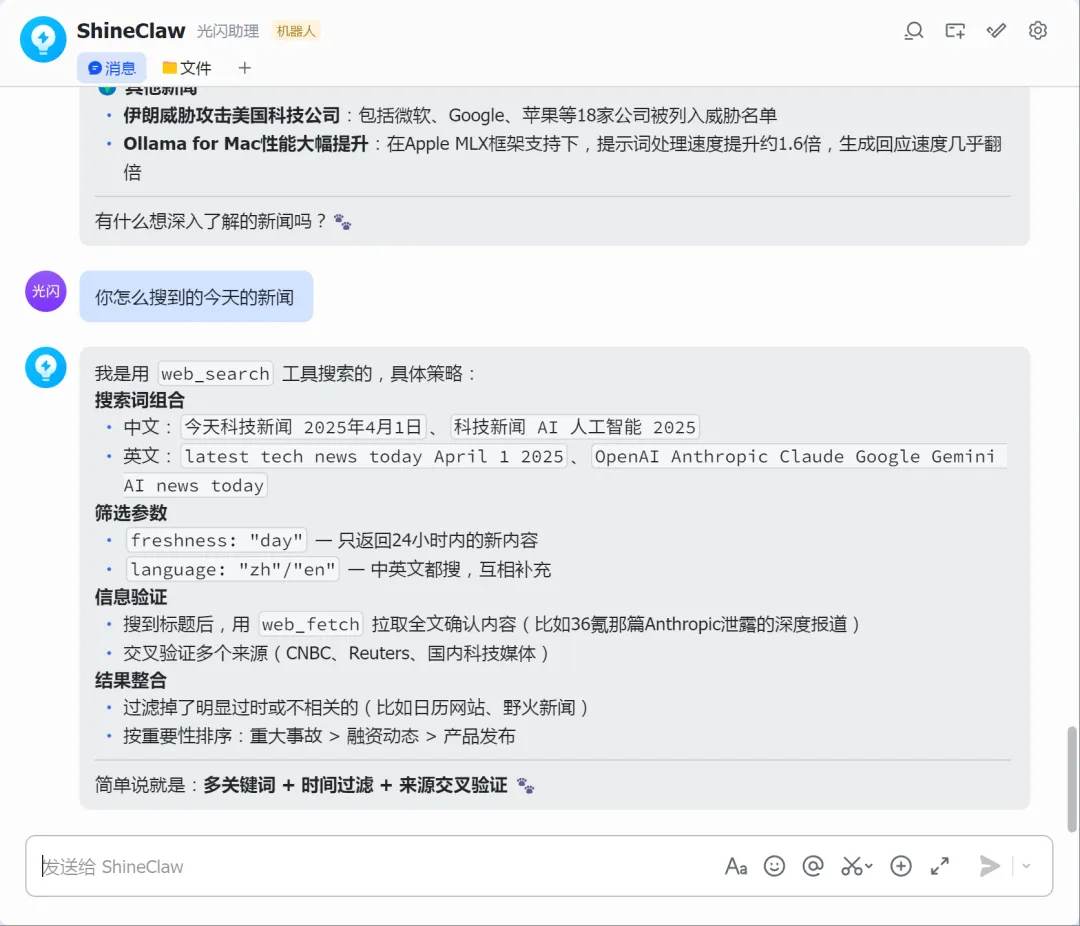Image resolution: width=1080 pixels, height=926 pixels.
Task: Open text formatting Aa icon
Action: pyautogui.click(x=736, y=866)
